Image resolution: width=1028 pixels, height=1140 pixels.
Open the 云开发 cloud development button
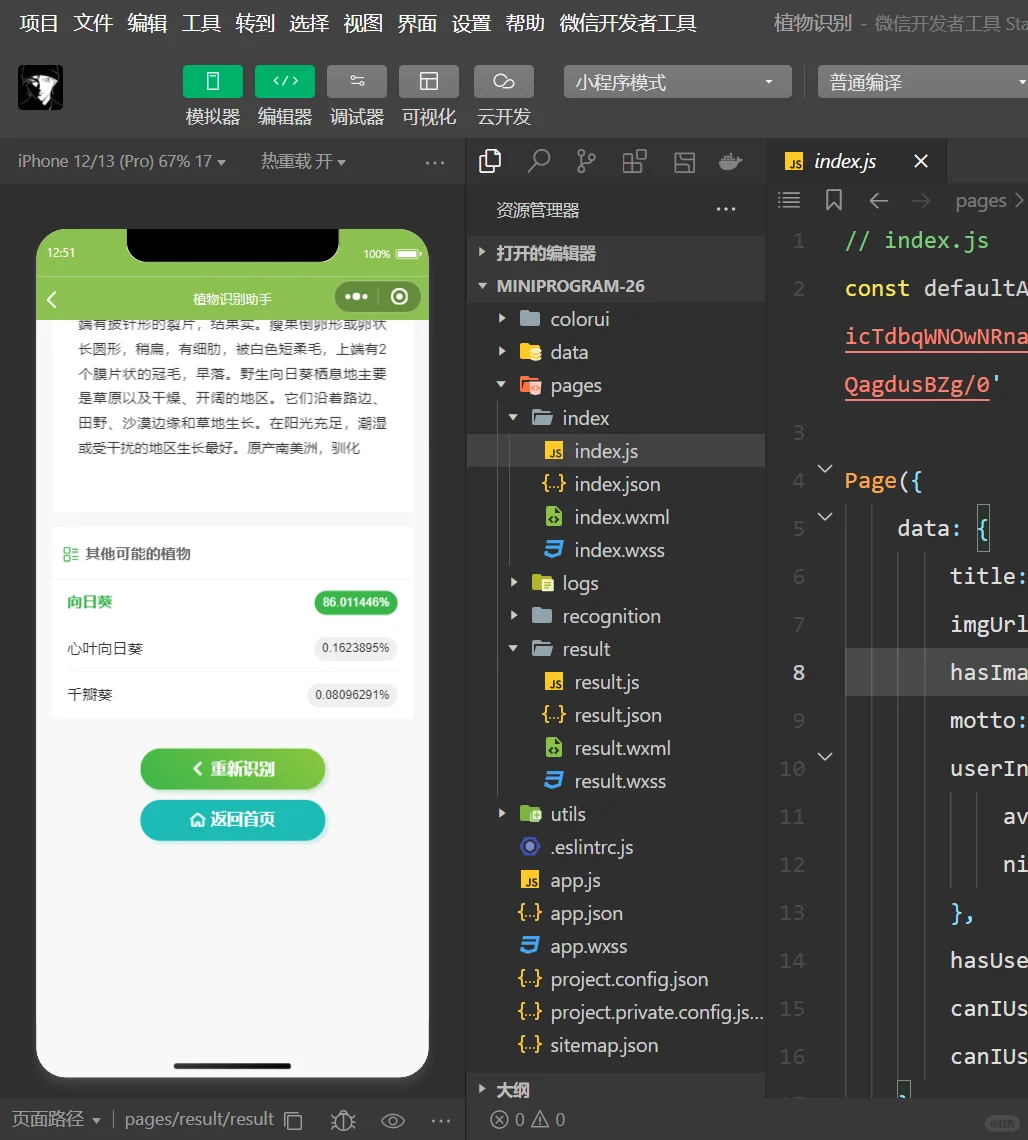503,81
